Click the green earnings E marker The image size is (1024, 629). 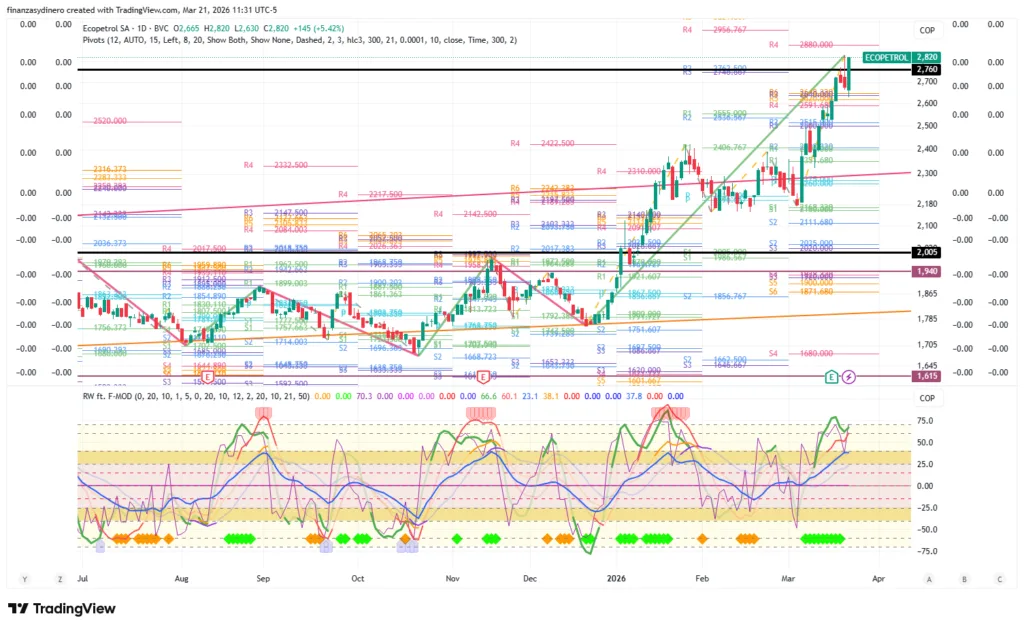(x=831, y=377)
